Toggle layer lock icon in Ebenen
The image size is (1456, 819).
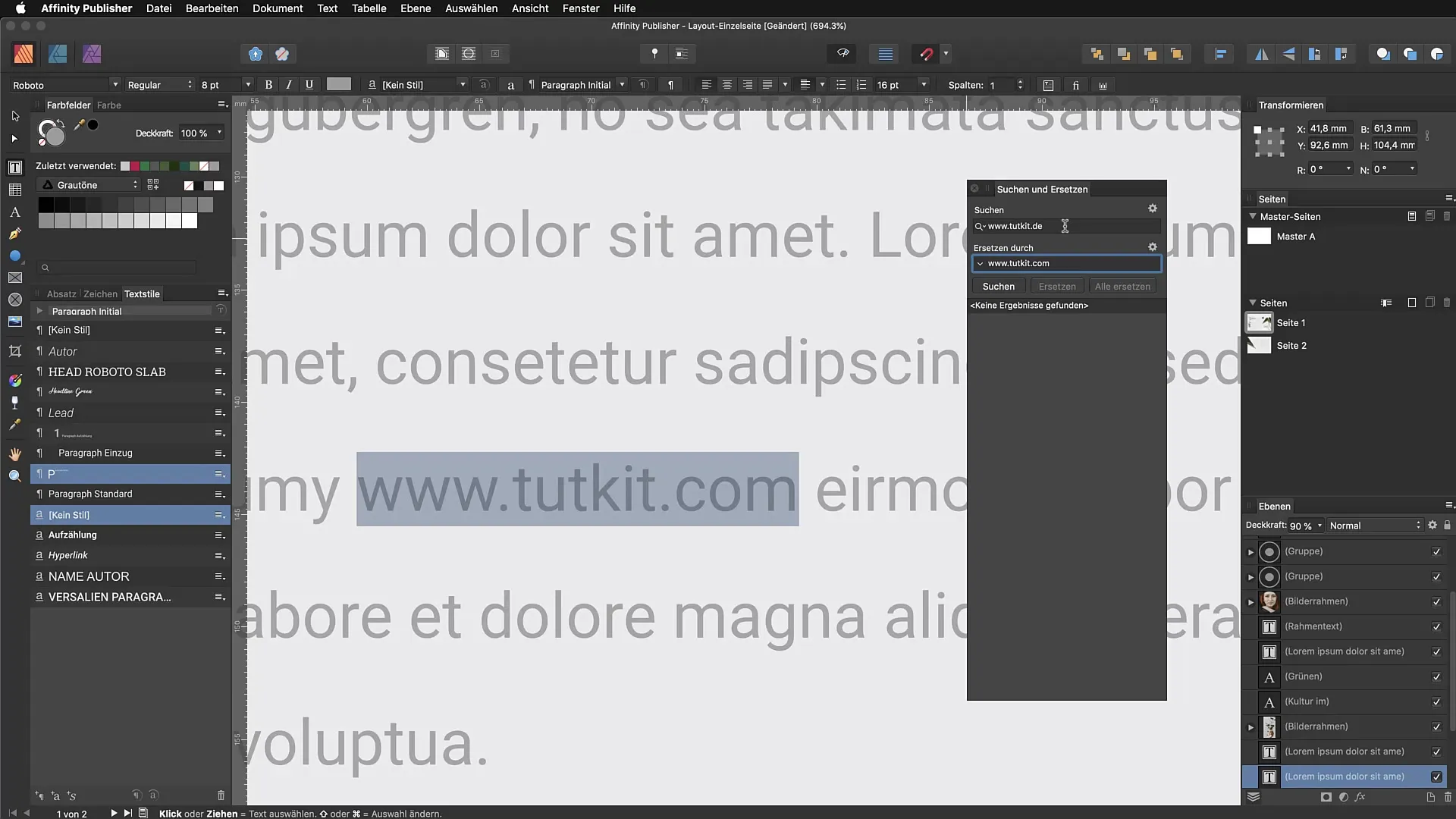click(1447, 525)
